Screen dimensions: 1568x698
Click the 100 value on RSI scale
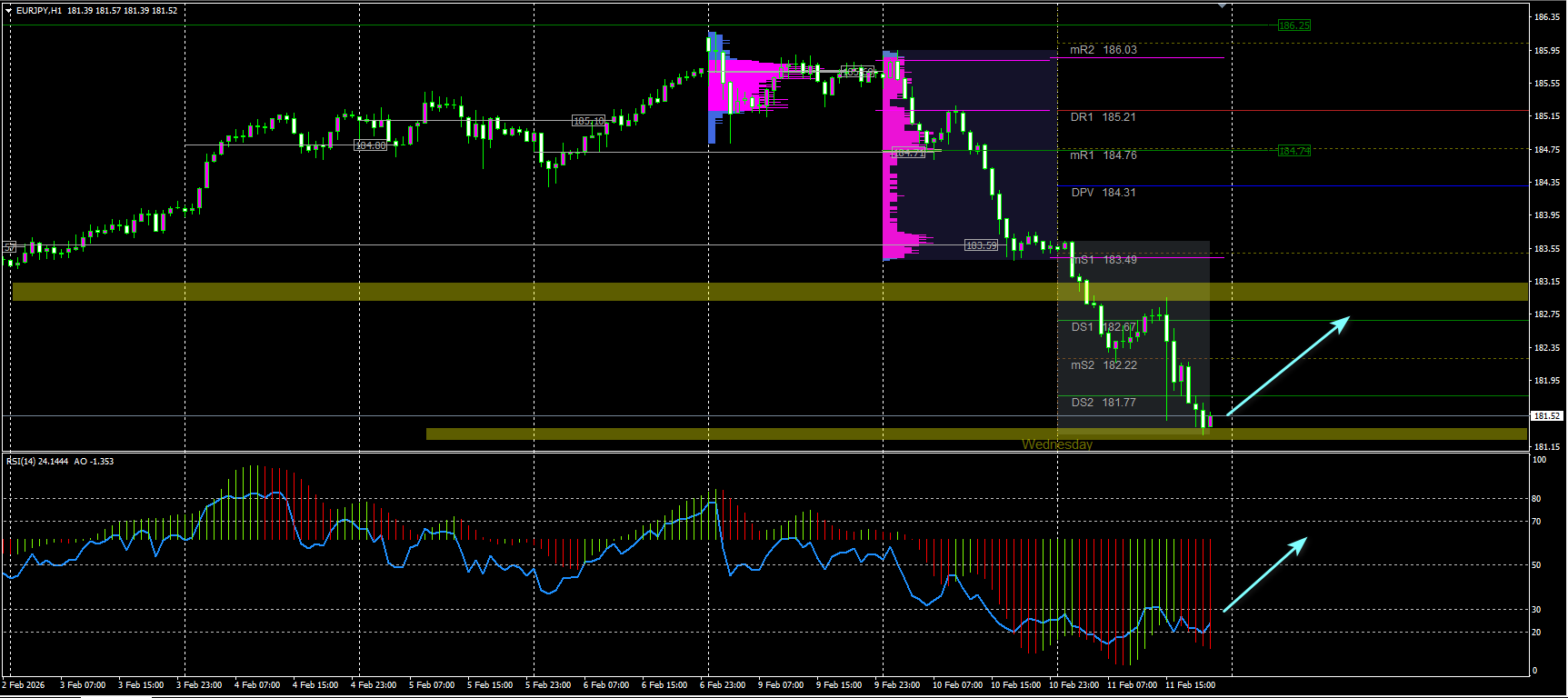tap(1539, 460)
